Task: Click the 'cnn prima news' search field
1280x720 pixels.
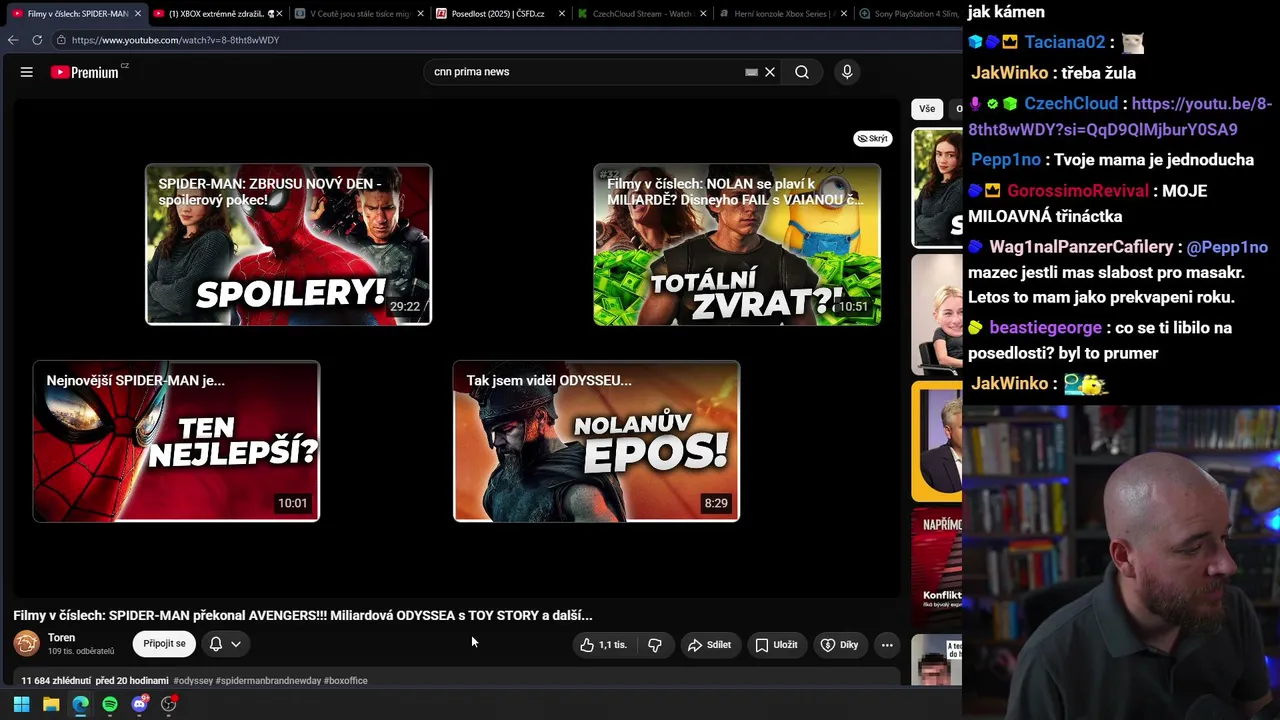Action: [x=585, y=72]
